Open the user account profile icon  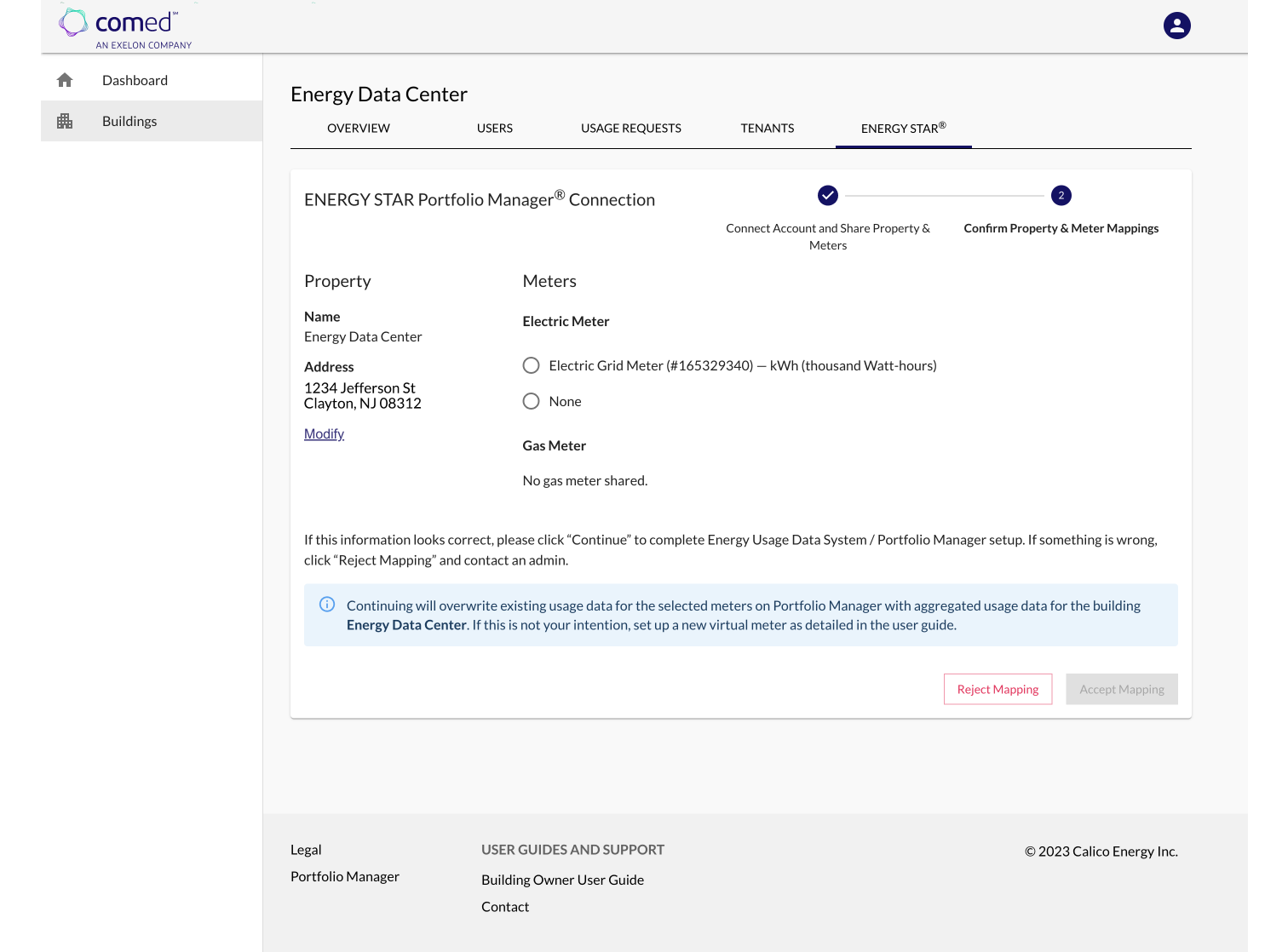[x=1176, y=26]
